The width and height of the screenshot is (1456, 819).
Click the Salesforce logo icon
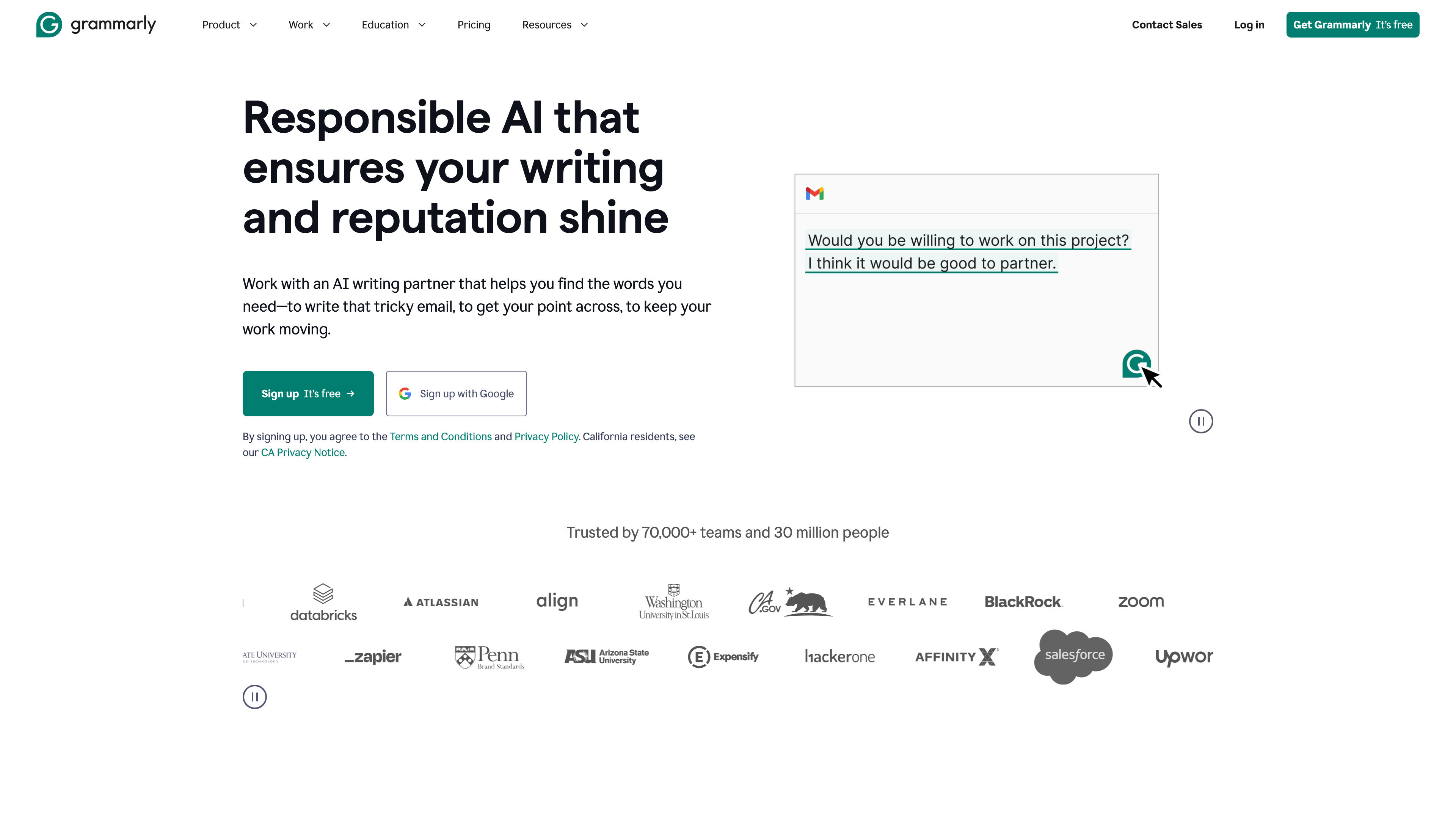pyautogui.click(x=1075, y=655)
